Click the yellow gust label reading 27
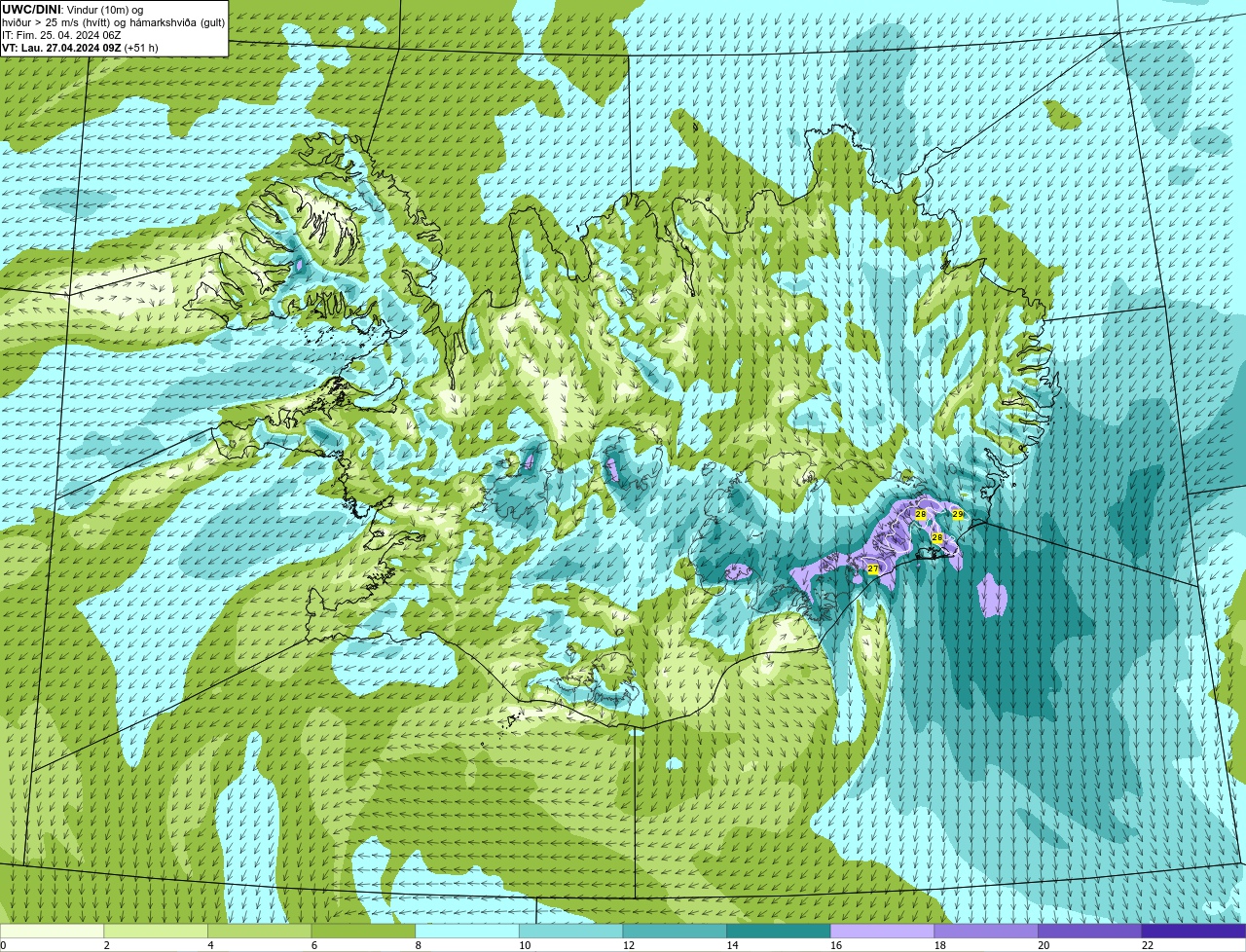This screenshot has height=952, width=1246. pos(873,568)
